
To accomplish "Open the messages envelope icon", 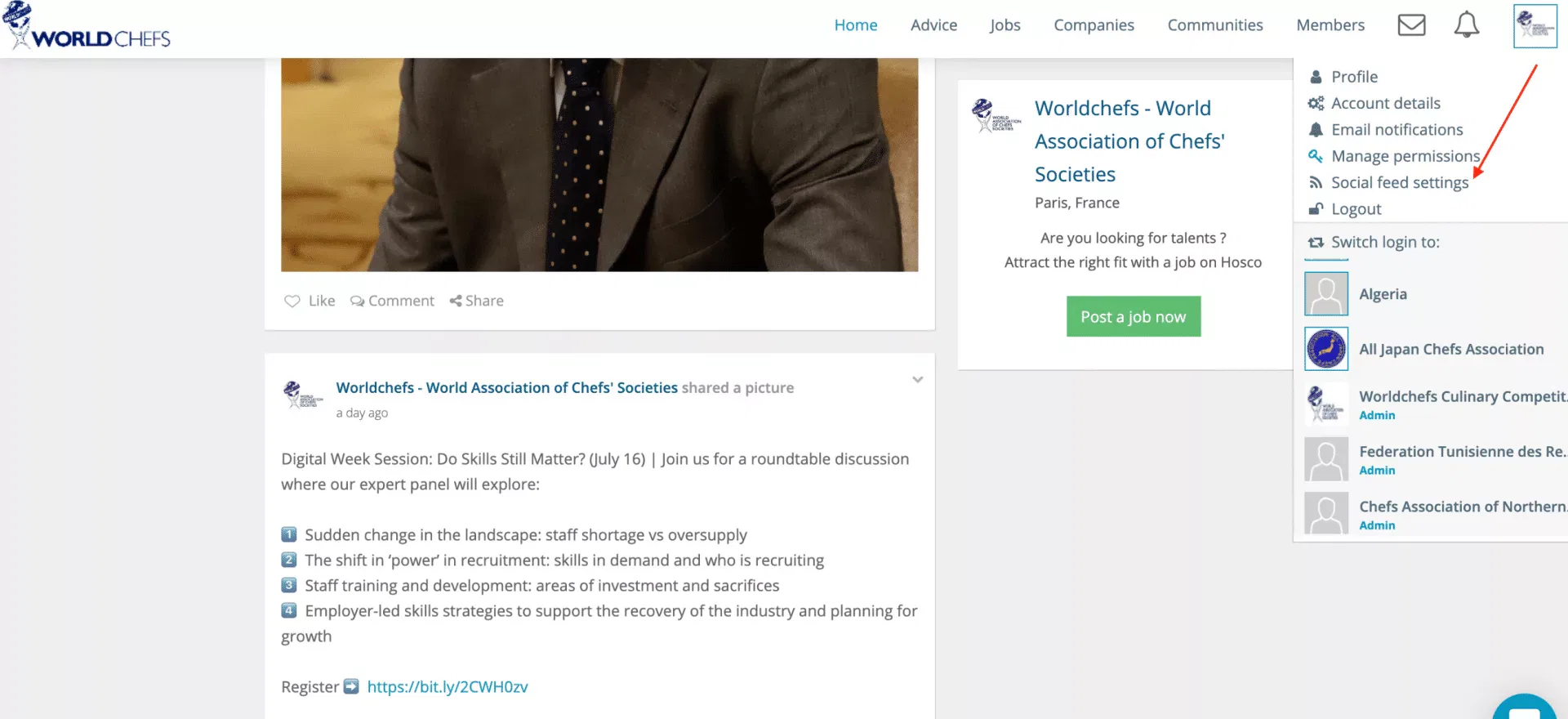I will [x=1411, y=25].
